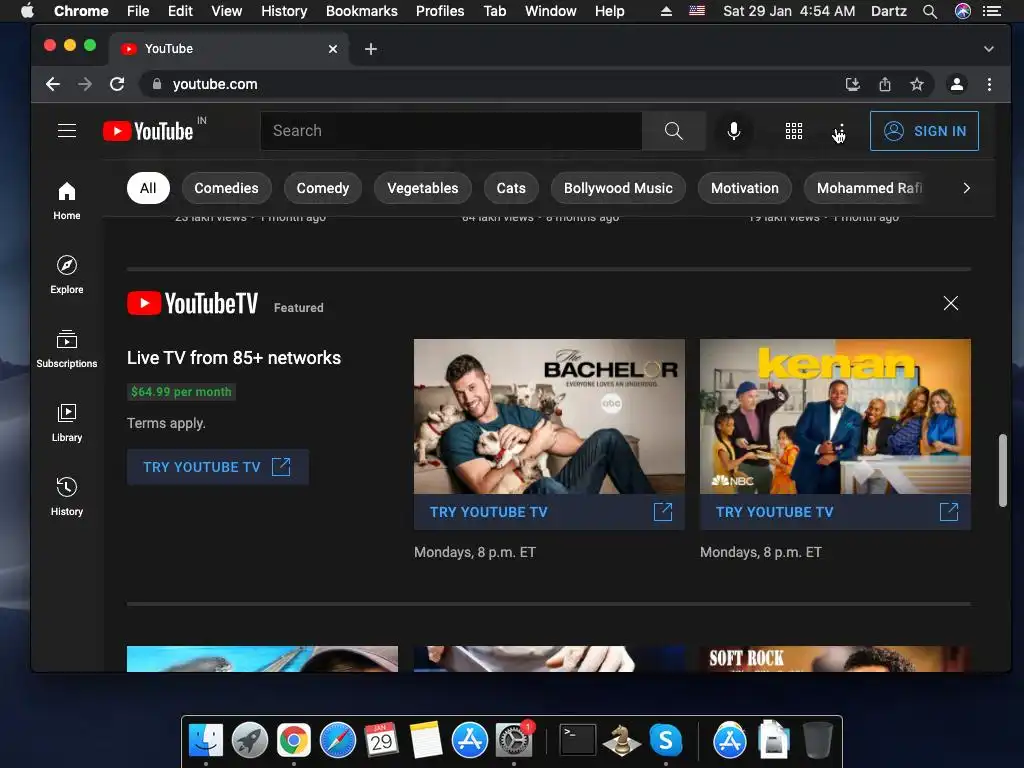Screen dimensions: 1024x768
Task: Open History in sidebar
Action: (67, 497)
